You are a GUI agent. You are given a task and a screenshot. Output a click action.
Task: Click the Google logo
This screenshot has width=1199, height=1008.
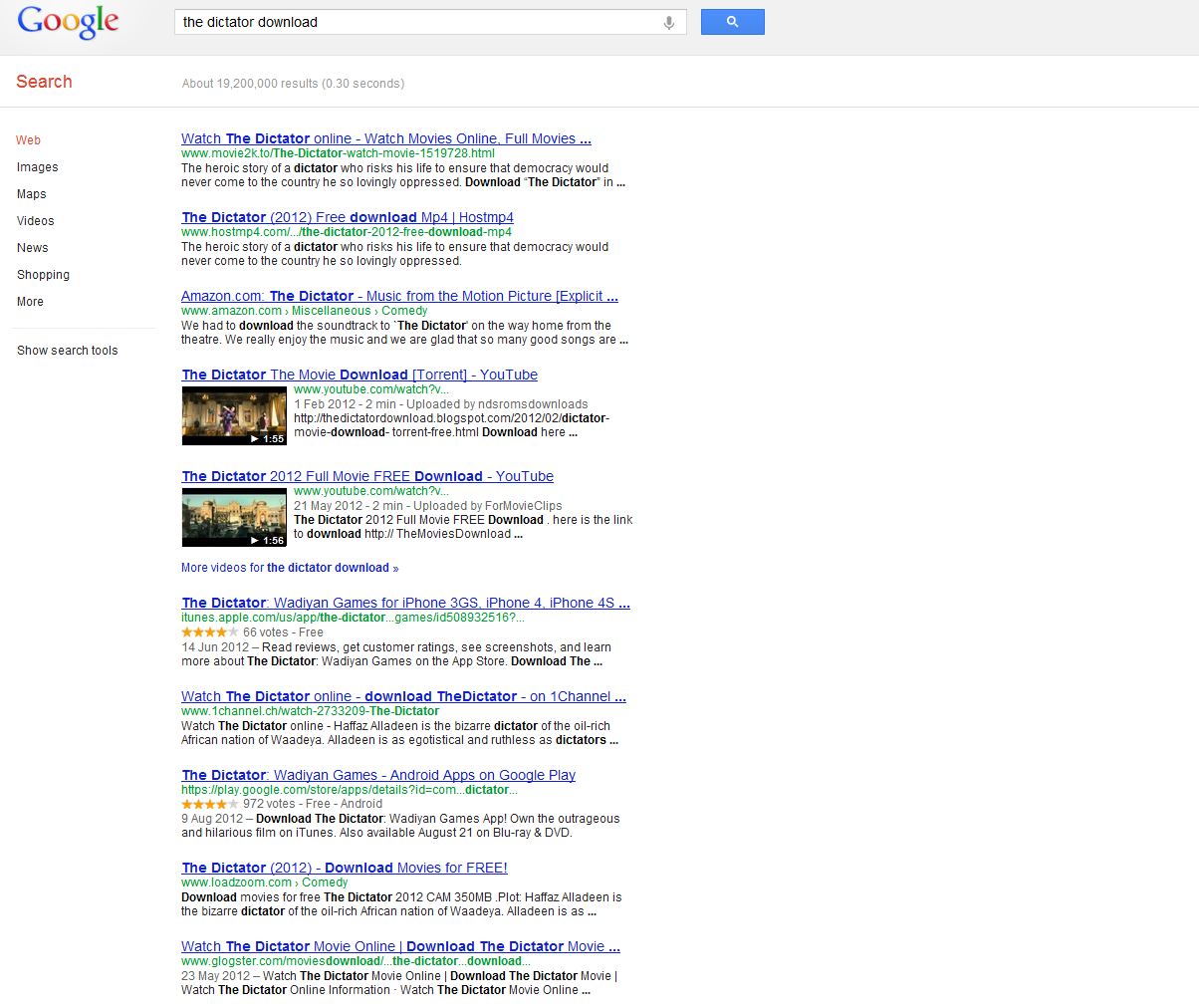[x=68, y=22]
